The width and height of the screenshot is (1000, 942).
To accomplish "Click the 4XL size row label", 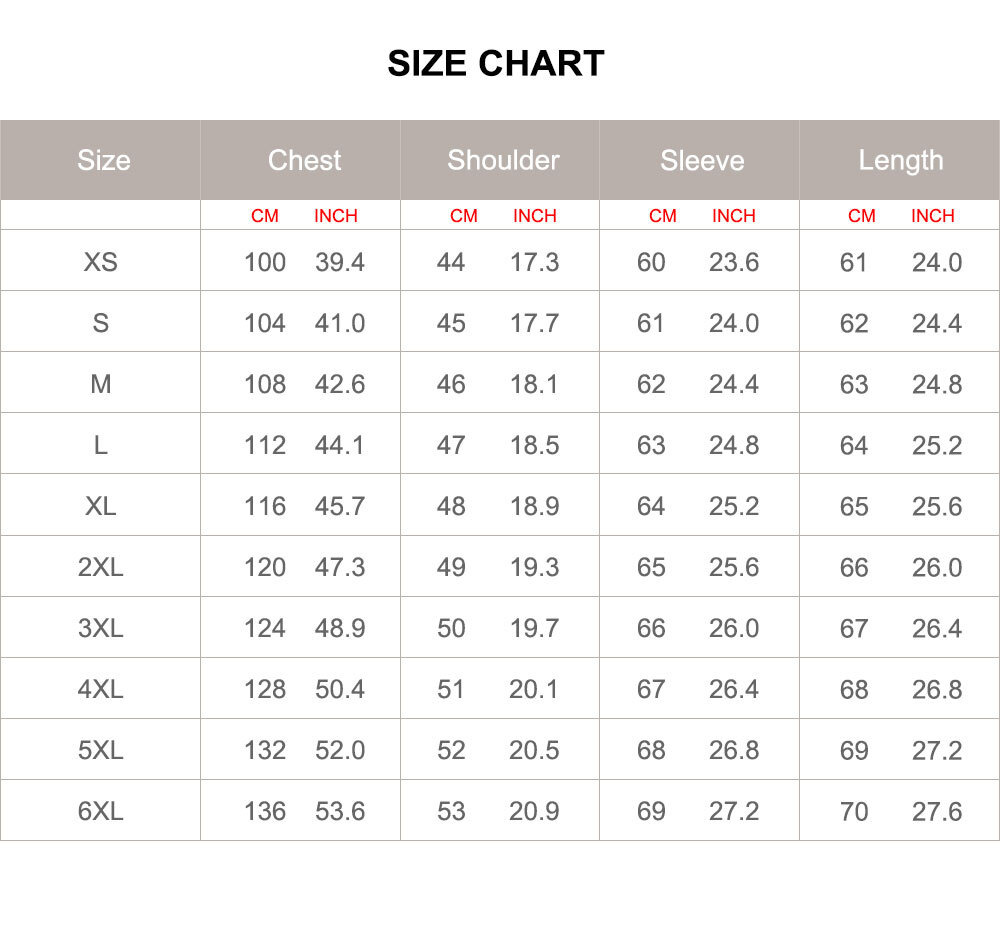I will tap(101, 689).
